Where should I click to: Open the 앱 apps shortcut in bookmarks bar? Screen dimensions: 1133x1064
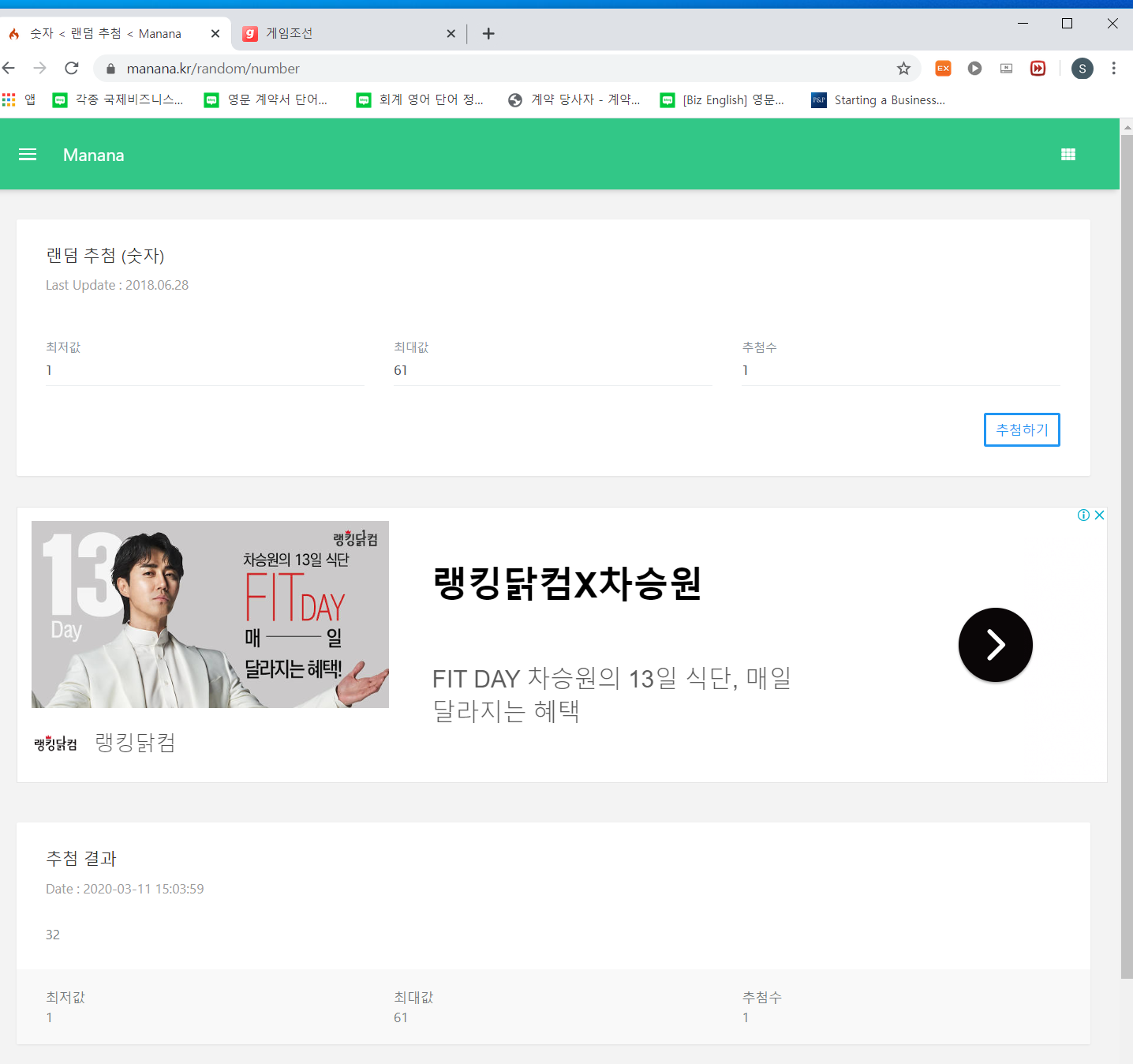coord(20,100)
